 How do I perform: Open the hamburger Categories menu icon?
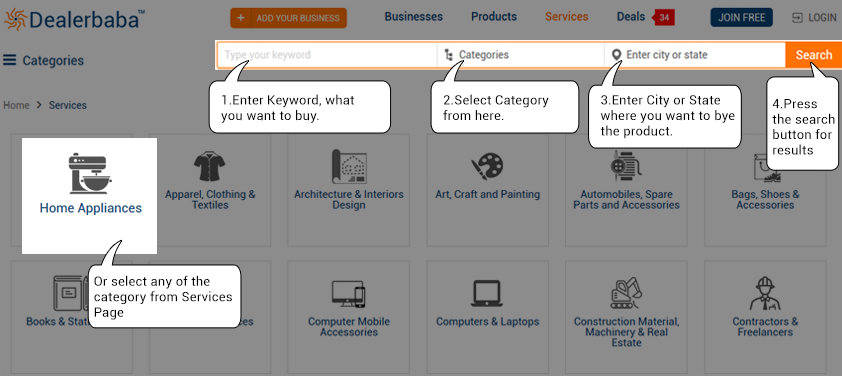(x=10, y=60)
